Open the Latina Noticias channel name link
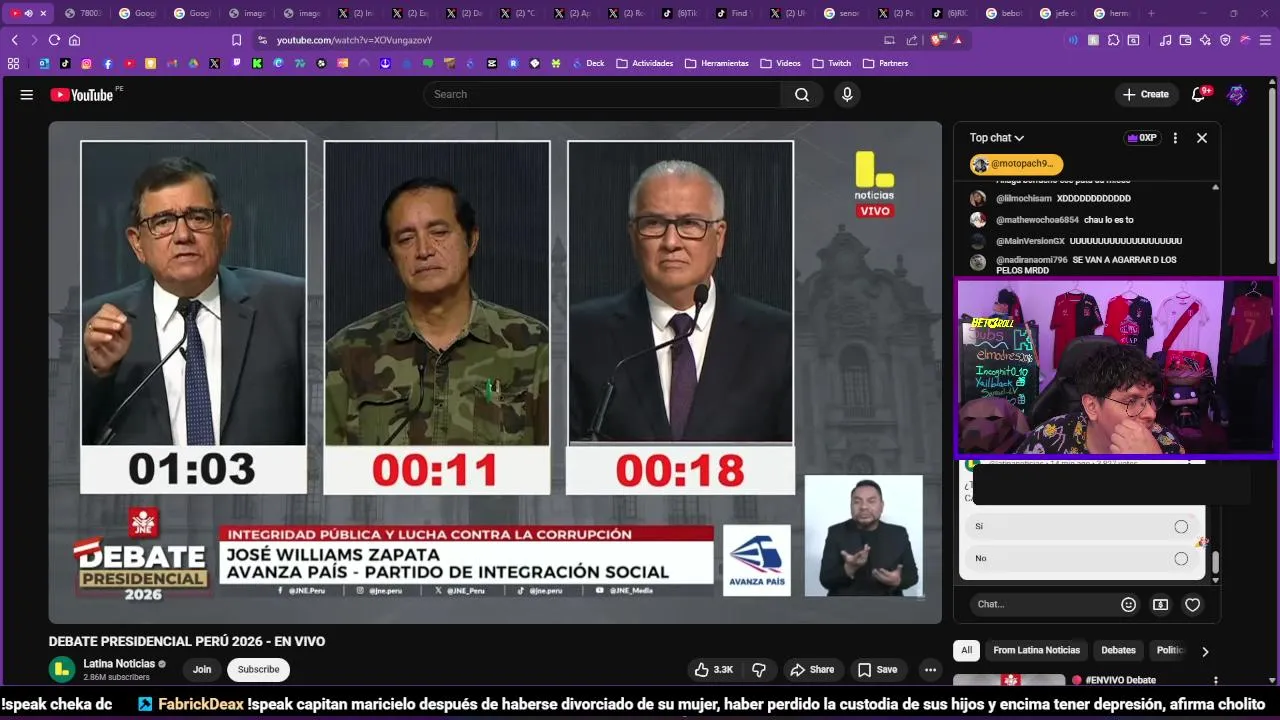This screenshot has height=720, width=1280. pos(119,664)
